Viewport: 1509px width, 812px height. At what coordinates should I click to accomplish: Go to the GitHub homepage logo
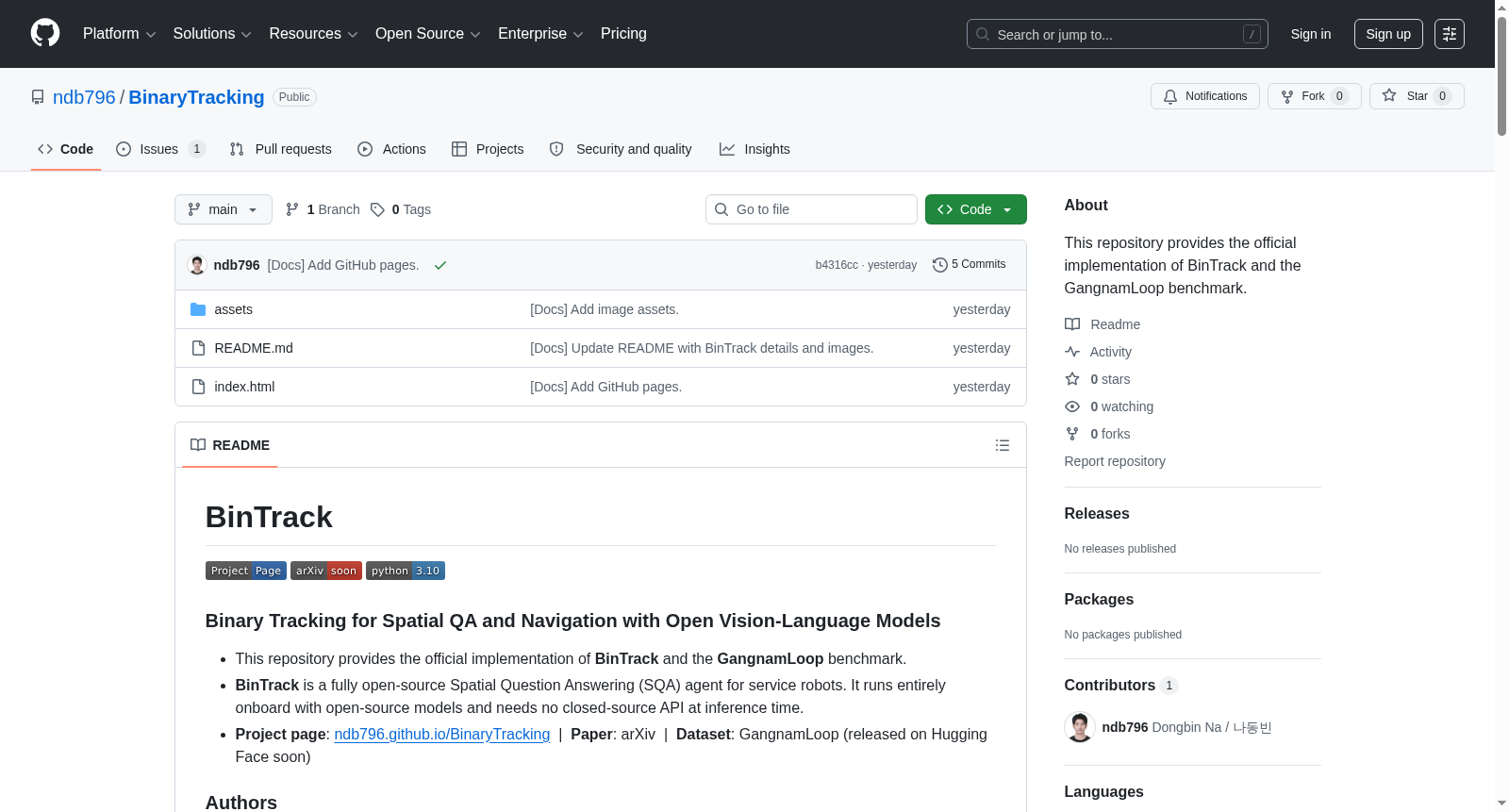pos(45,33)
